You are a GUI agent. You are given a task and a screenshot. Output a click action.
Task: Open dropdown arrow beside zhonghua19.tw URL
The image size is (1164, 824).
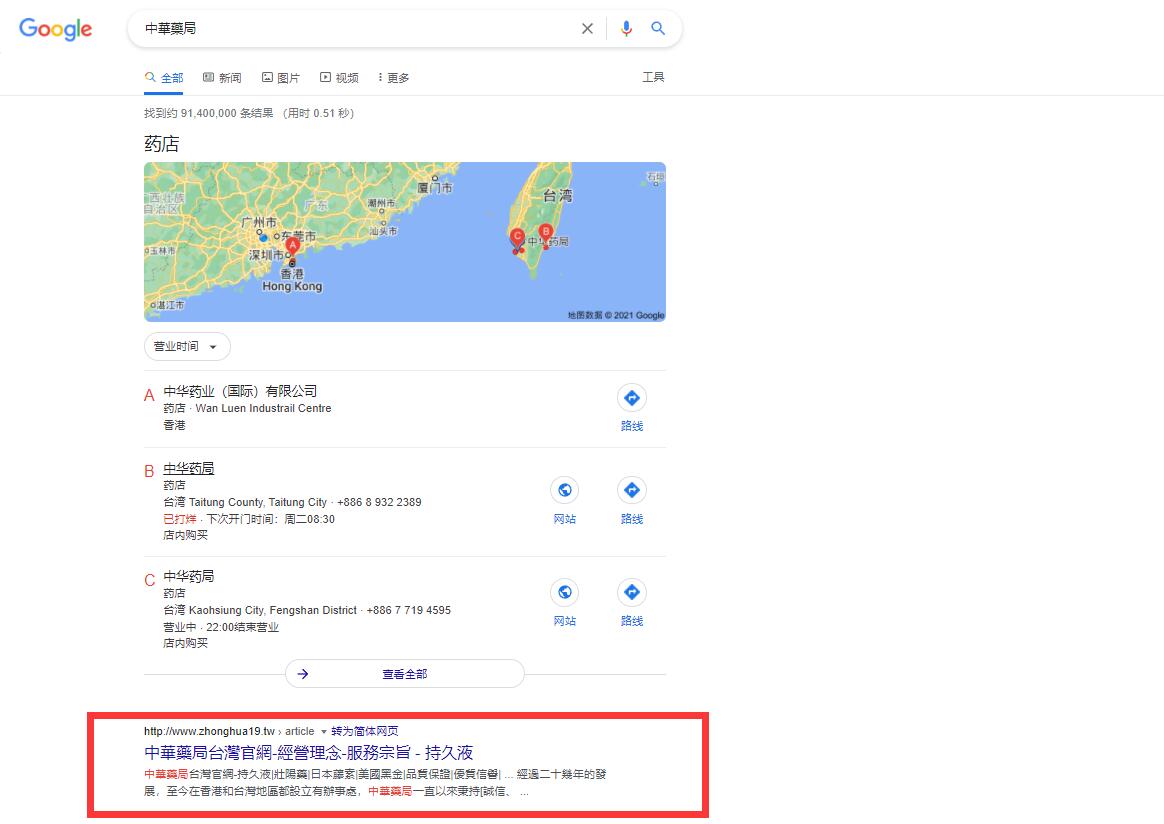(324, 732)
